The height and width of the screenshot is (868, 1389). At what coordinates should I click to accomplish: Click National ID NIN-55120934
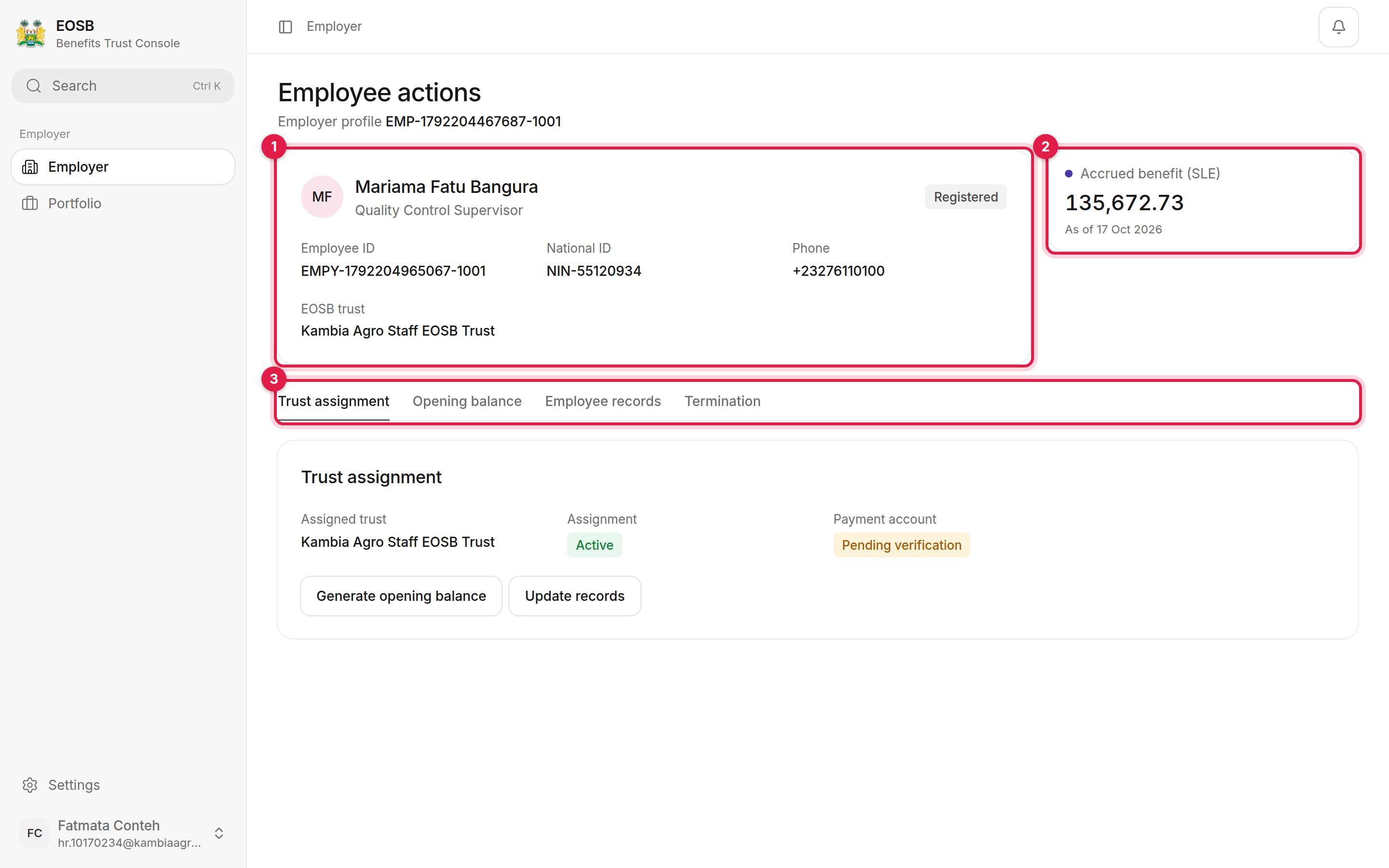click(x=594, y=271)
